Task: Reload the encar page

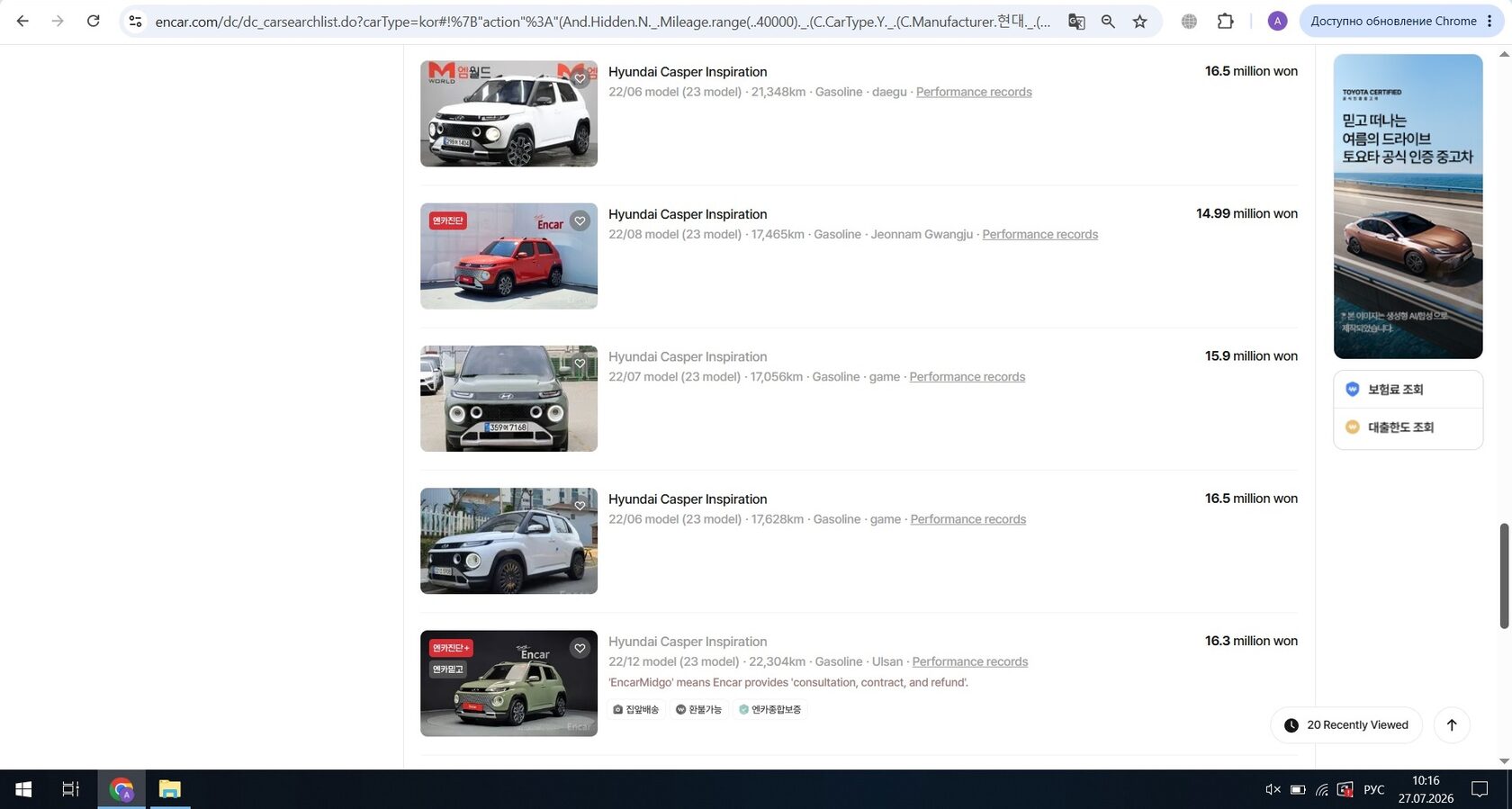Action: [93, 21]
